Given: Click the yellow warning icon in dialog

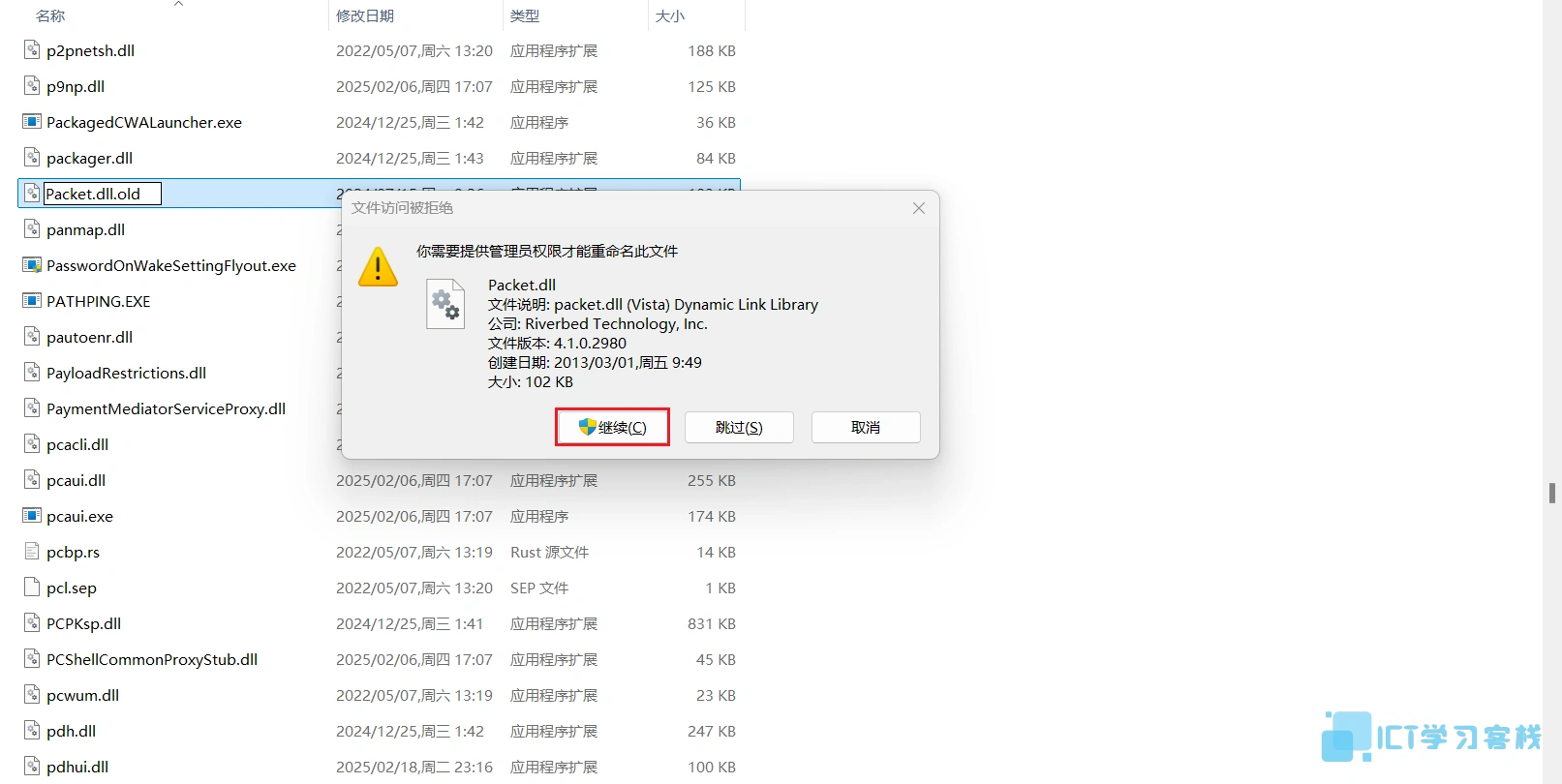Looking at the screenshot, I should [378, 266].
